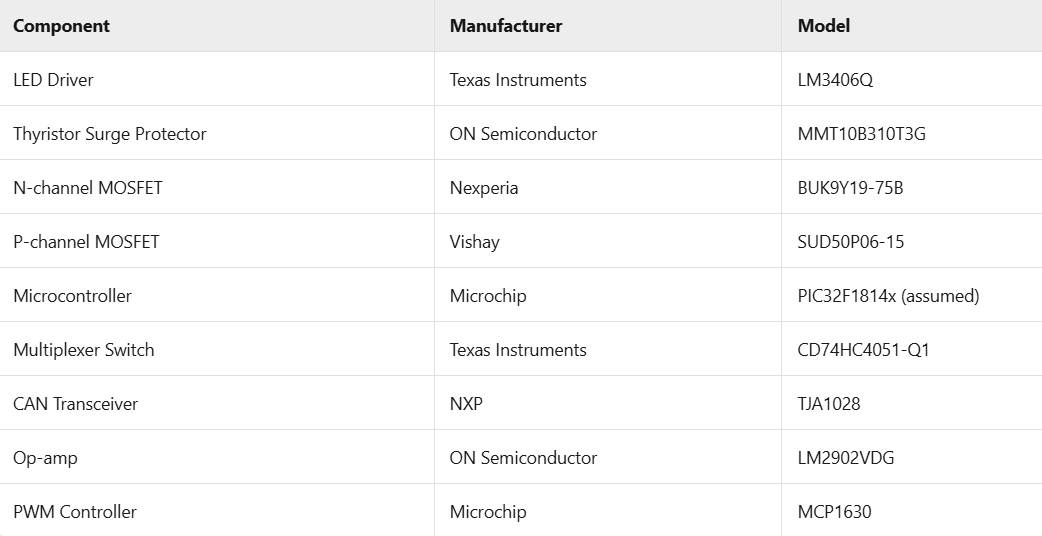Image resolution: width=1042 pixels, height=536 pixels.
Task: Select the Microcontroller component cell
Action: tap(72, 296)
